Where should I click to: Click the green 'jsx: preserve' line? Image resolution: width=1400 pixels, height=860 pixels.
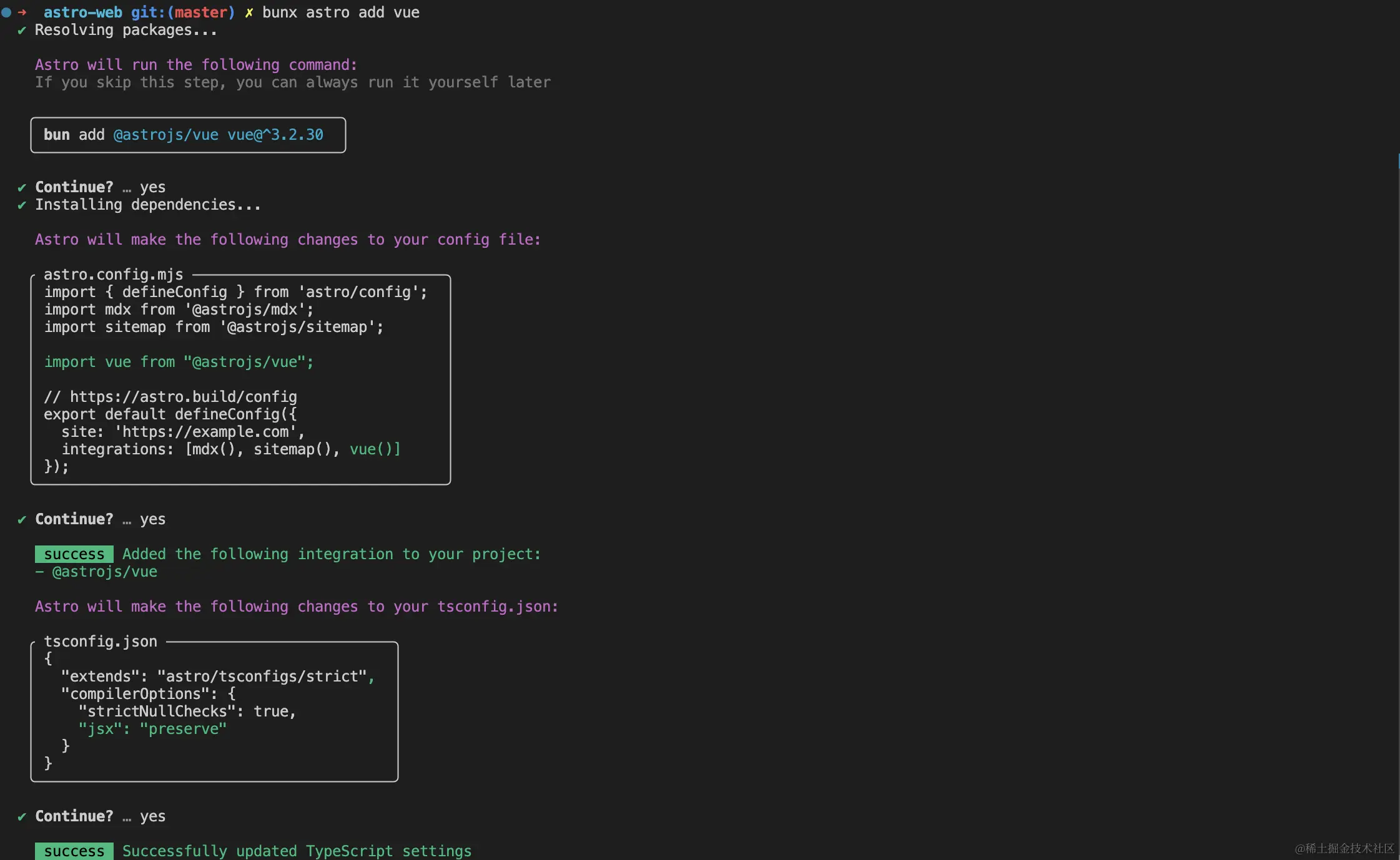click(x=152, y=729)
